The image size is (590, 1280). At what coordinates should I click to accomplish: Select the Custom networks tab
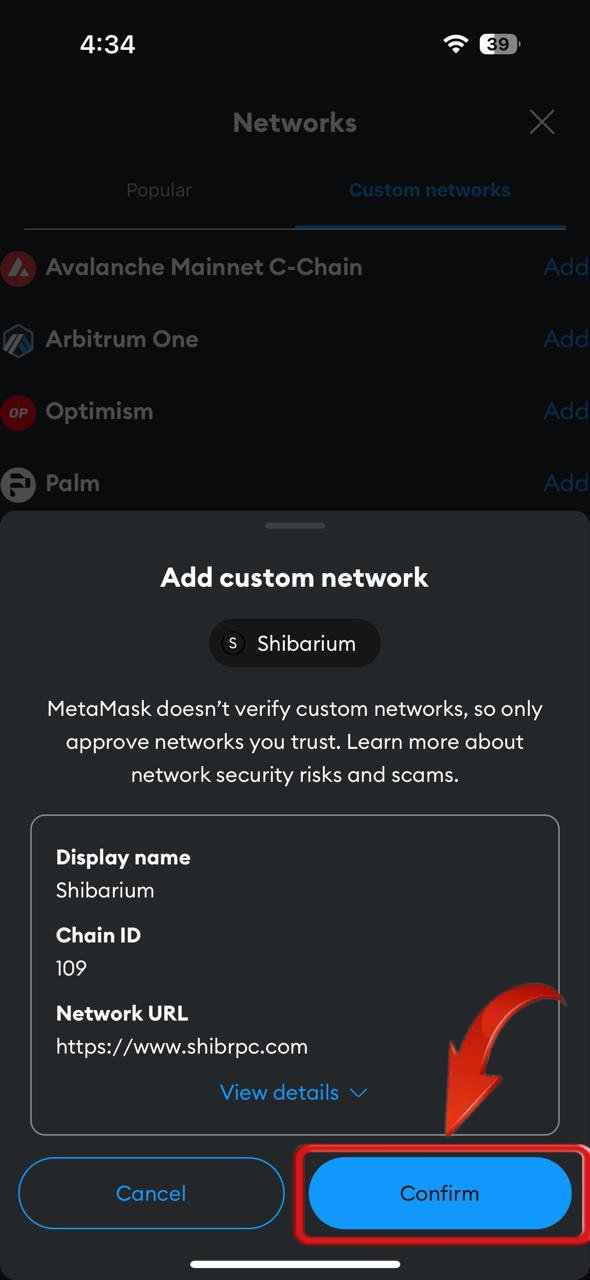pyautogui.click(x=430, y=190)
